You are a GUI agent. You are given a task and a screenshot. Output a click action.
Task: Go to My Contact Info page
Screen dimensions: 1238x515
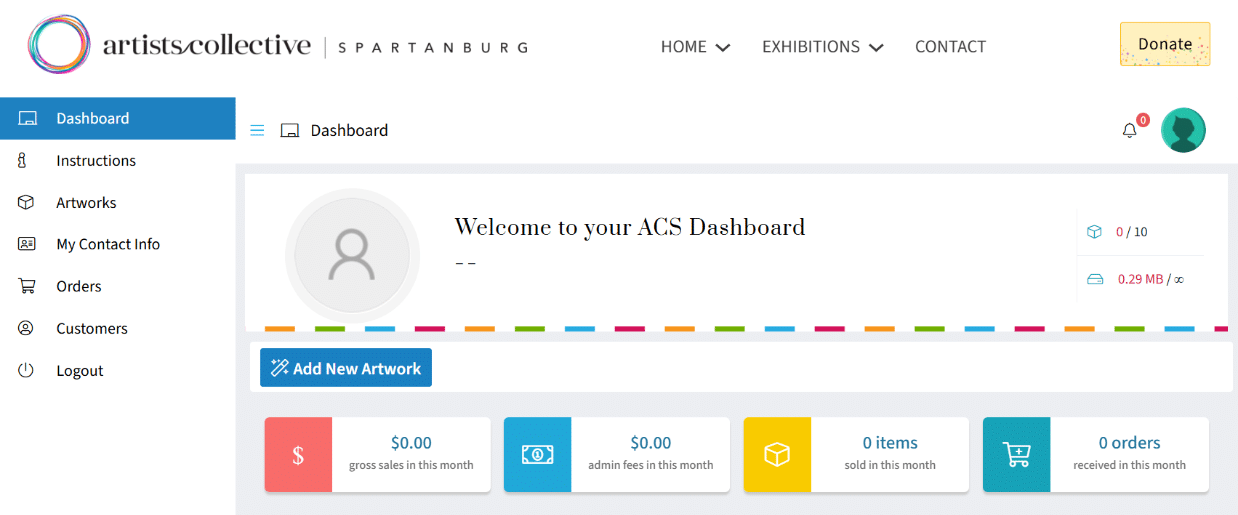[x=108, y=245]
